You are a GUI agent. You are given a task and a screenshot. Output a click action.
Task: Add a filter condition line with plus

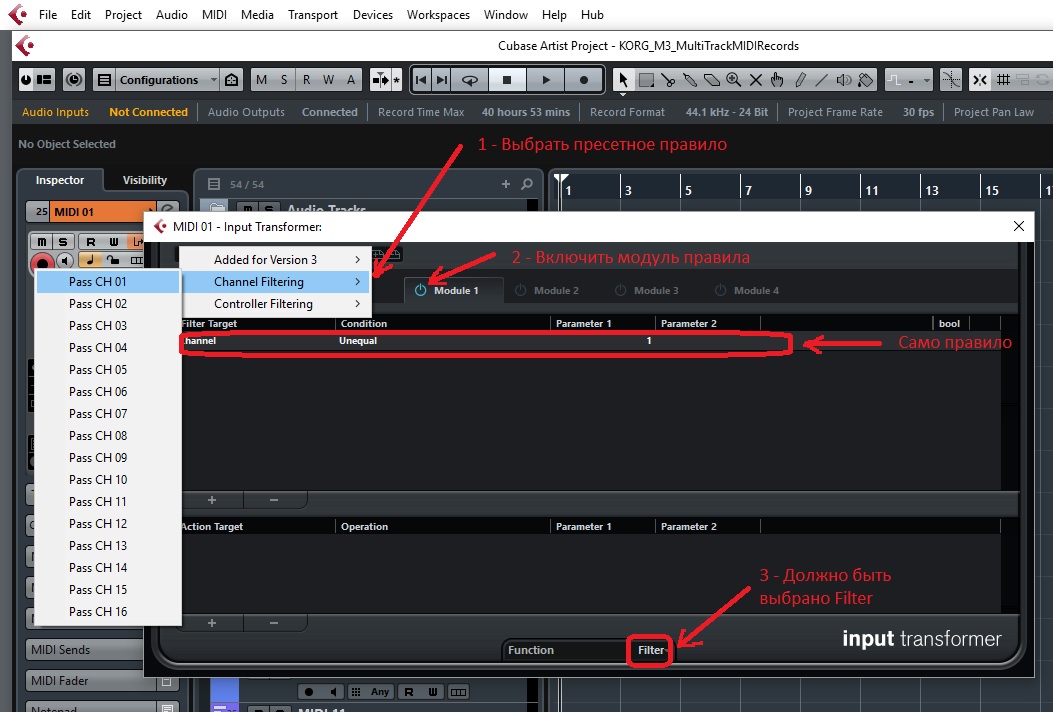pos(212,500)
